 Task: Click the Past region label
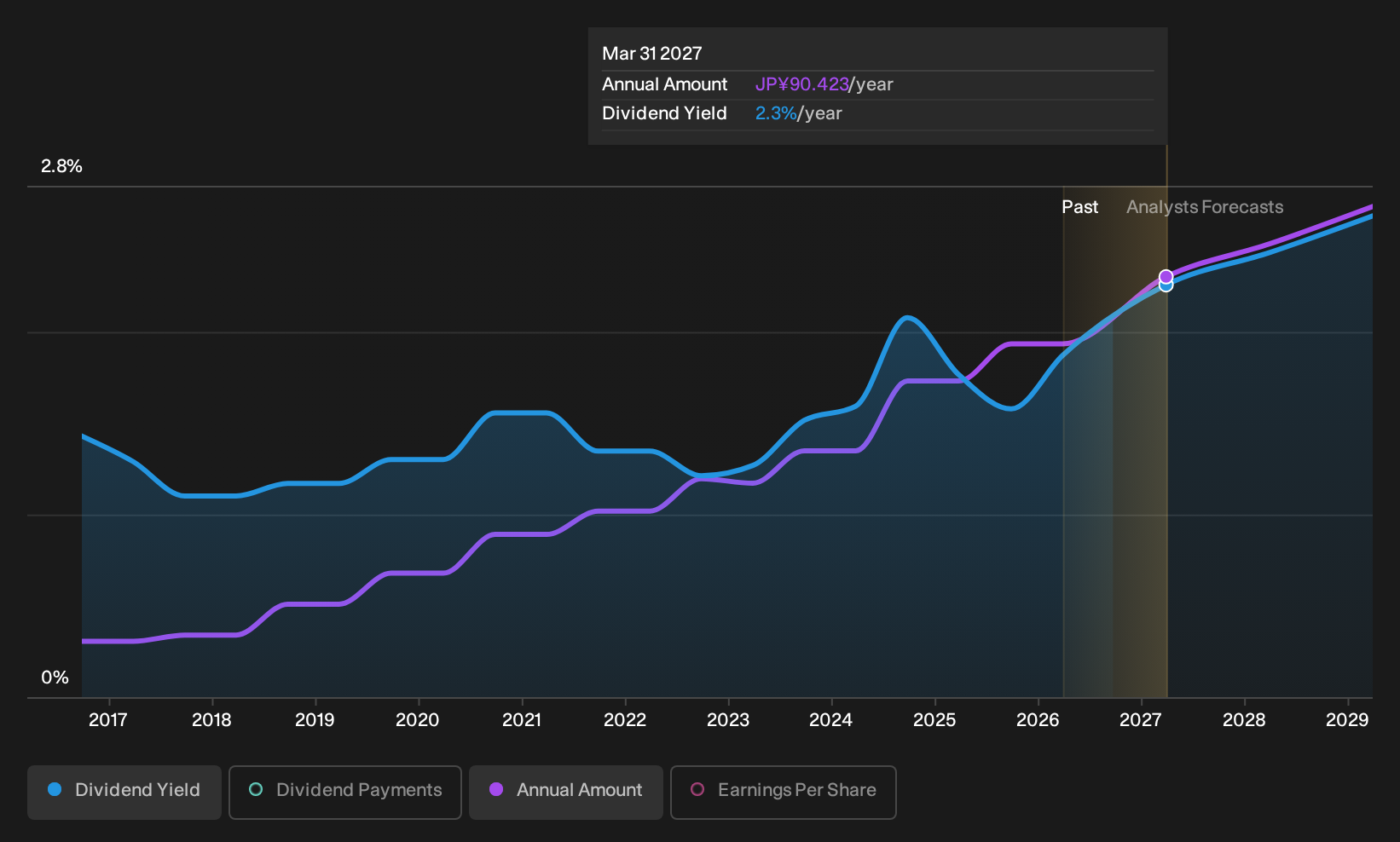1079,207
